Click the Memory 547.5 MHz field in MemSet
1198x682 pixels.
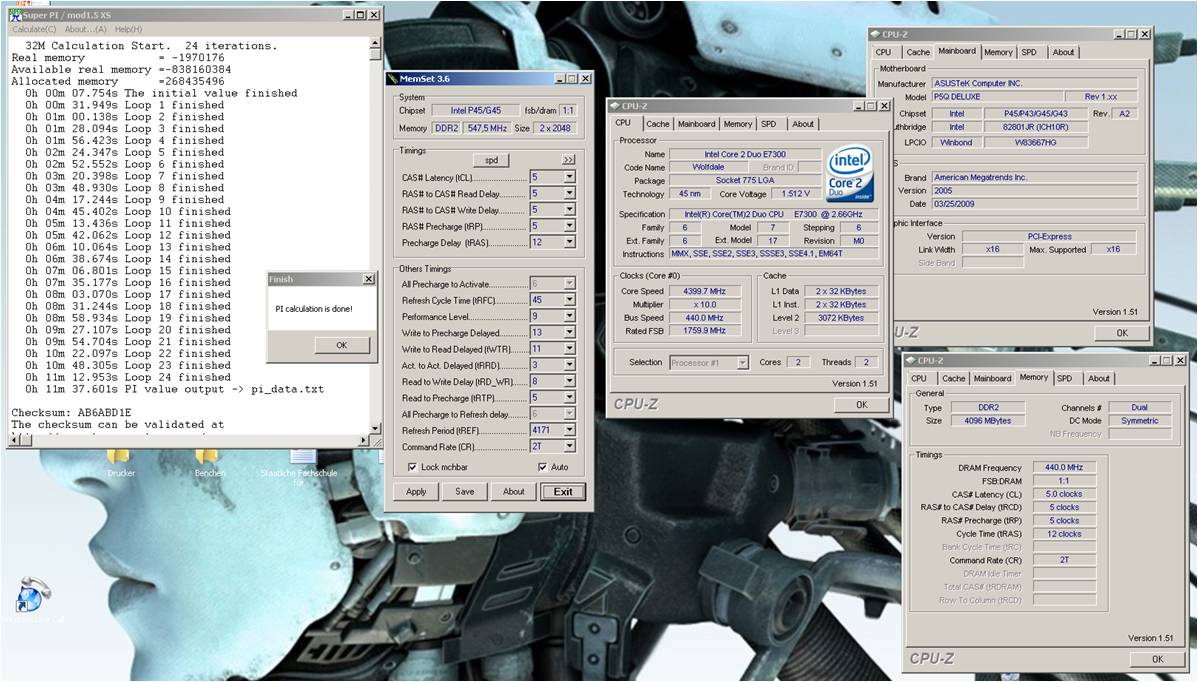[487, 128]
